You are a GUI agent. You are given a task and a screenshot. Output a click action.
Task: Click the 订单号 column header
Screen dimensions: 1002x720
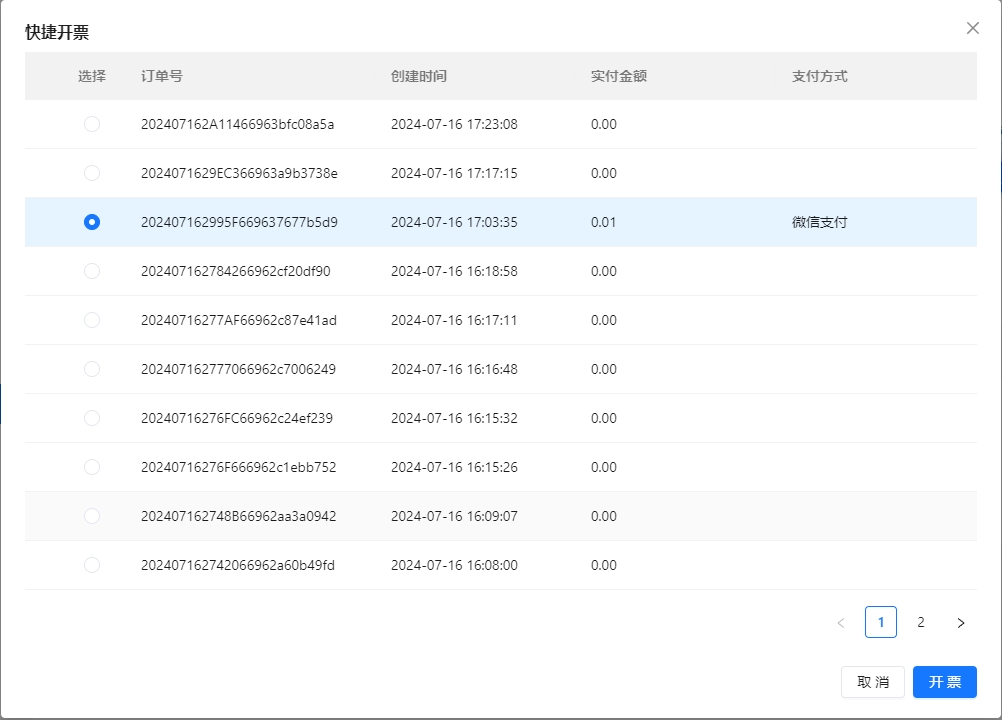(x=161, y=76)
